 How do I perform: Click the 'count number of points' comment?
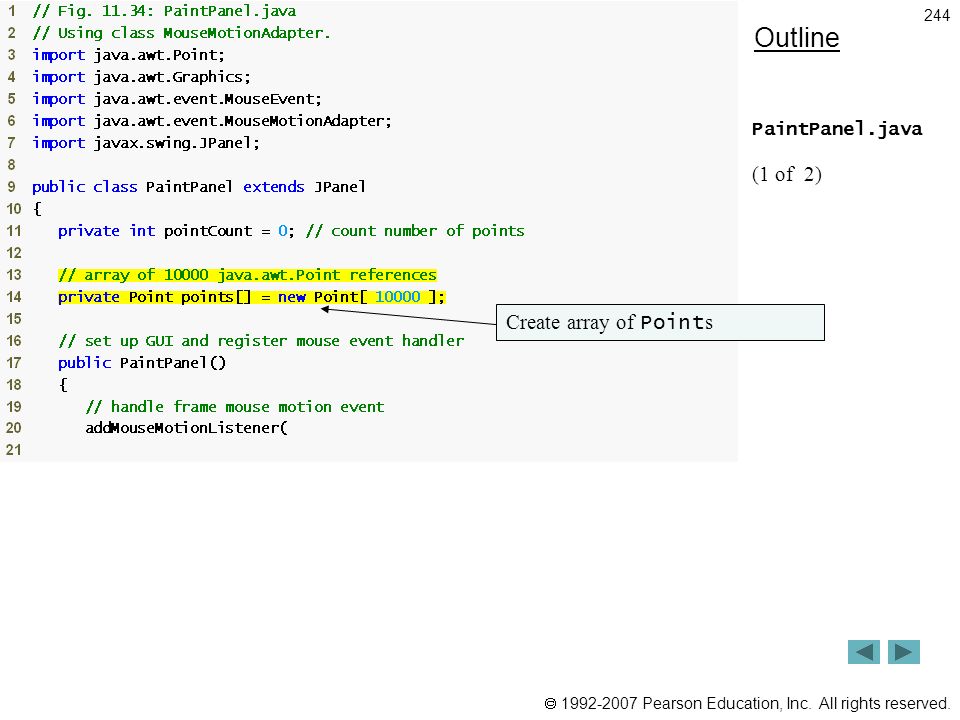pyautogui.click(x=415, y=231)
